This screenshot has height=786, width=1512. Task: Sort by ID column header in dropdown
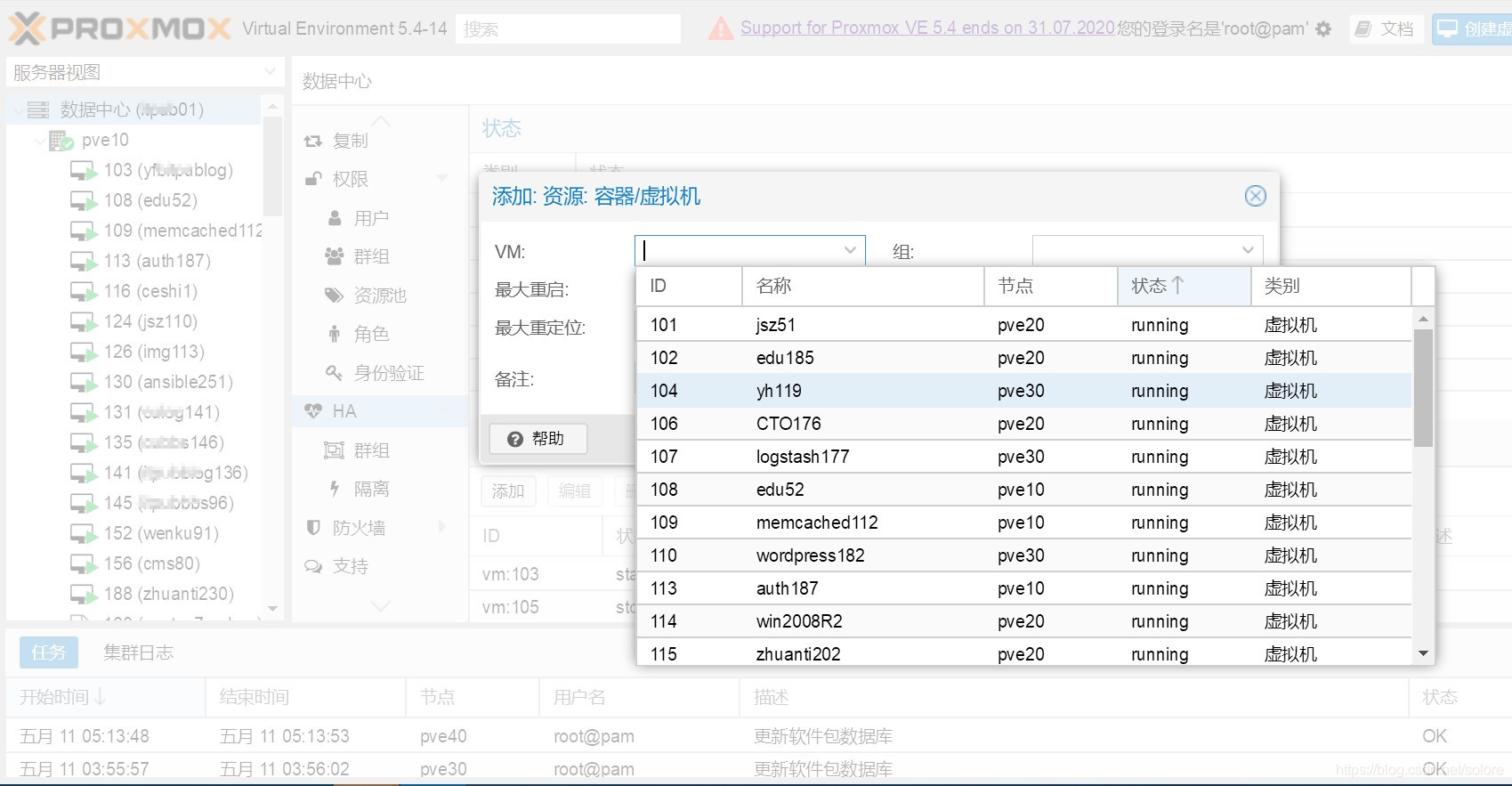(690, 286)
